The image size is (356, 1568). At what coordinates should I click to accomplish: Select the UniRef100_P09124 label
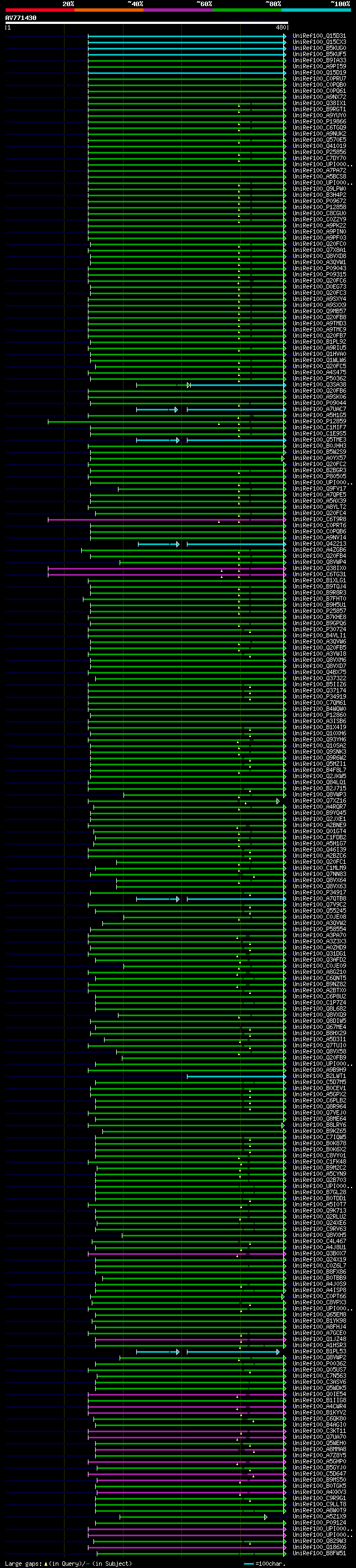tap(319, 1522)
